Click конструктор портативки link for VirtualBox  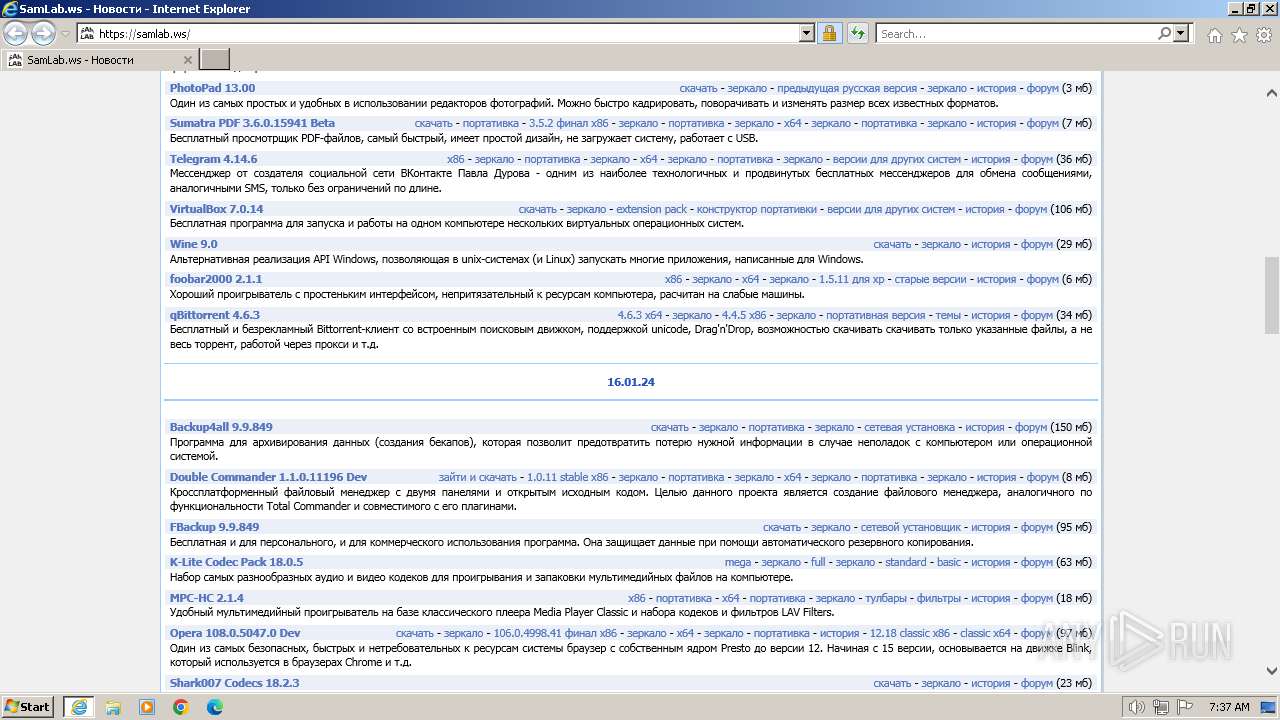tap(757, 209)
